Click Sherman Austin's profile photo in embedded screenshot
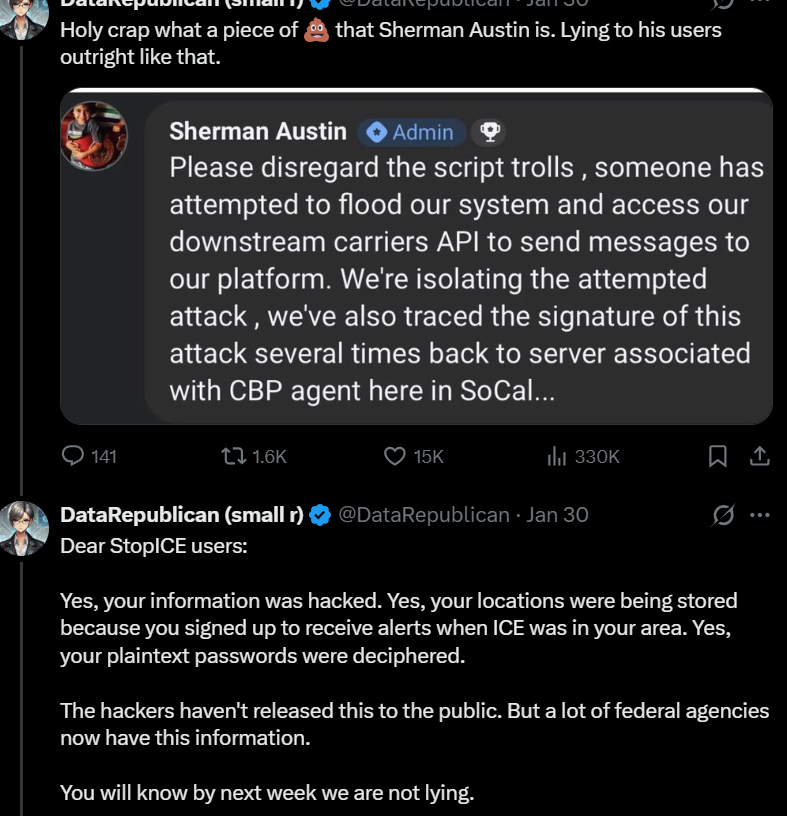This screenshot has width=787, height=816. pos(95,135)
